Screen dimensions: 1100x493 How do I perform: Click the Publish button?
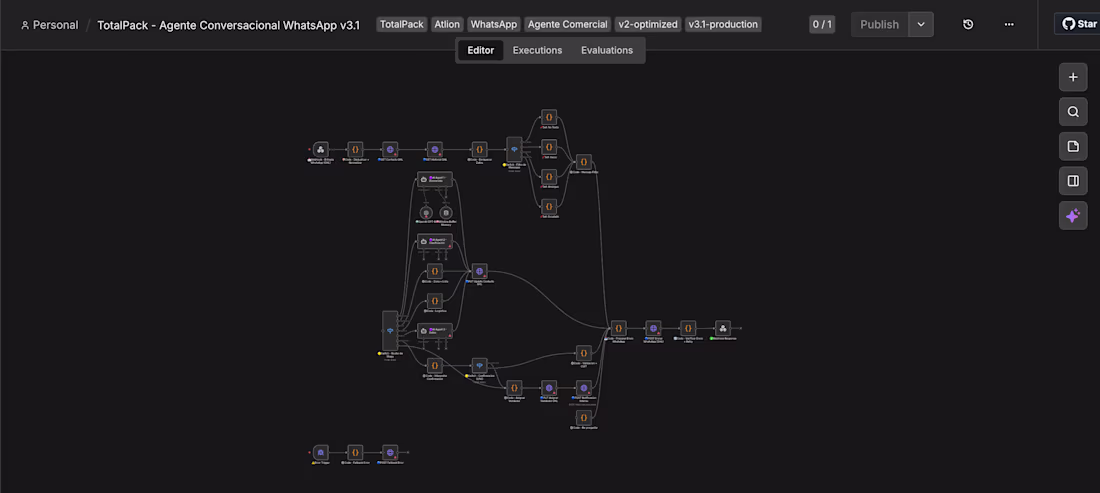click(880, 25)
